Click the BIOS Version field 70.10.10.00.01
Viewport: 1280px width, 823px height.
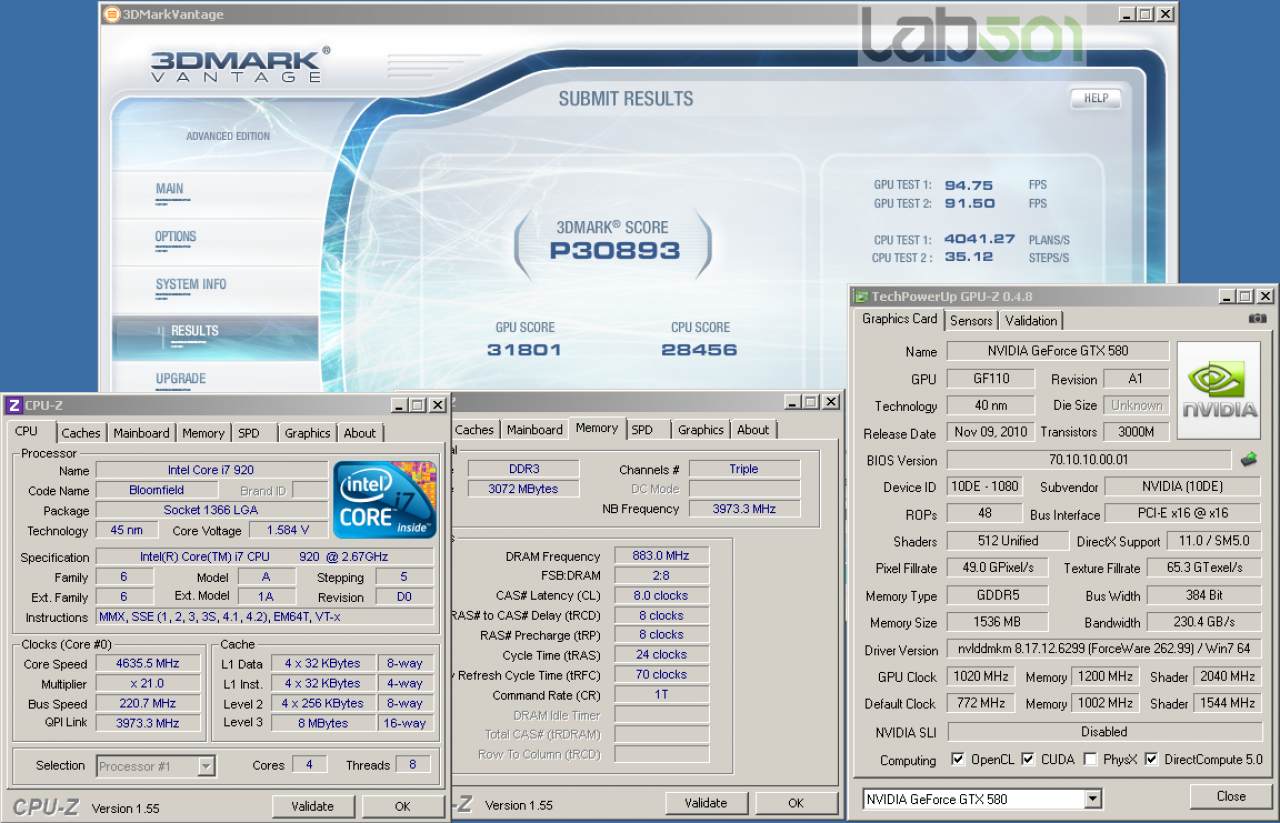coord(1088,460)
